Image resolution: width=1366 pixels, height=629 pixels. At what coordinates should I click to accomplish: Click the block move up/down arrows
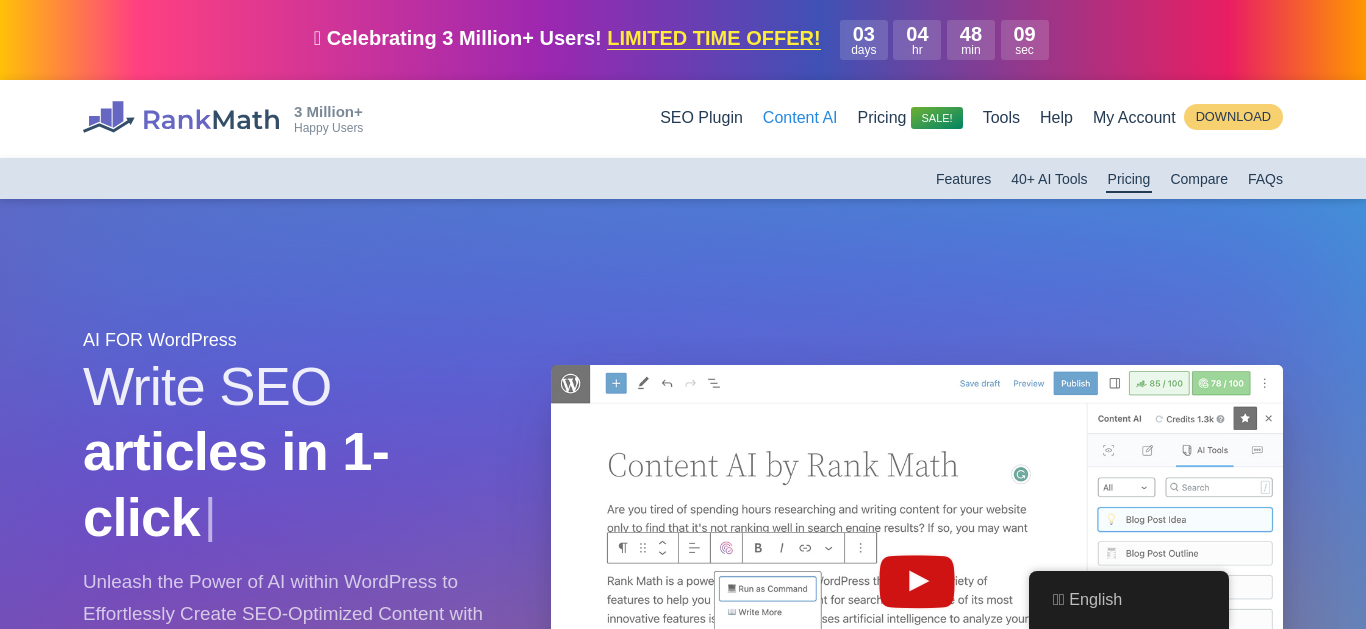(x=662, y=548)
